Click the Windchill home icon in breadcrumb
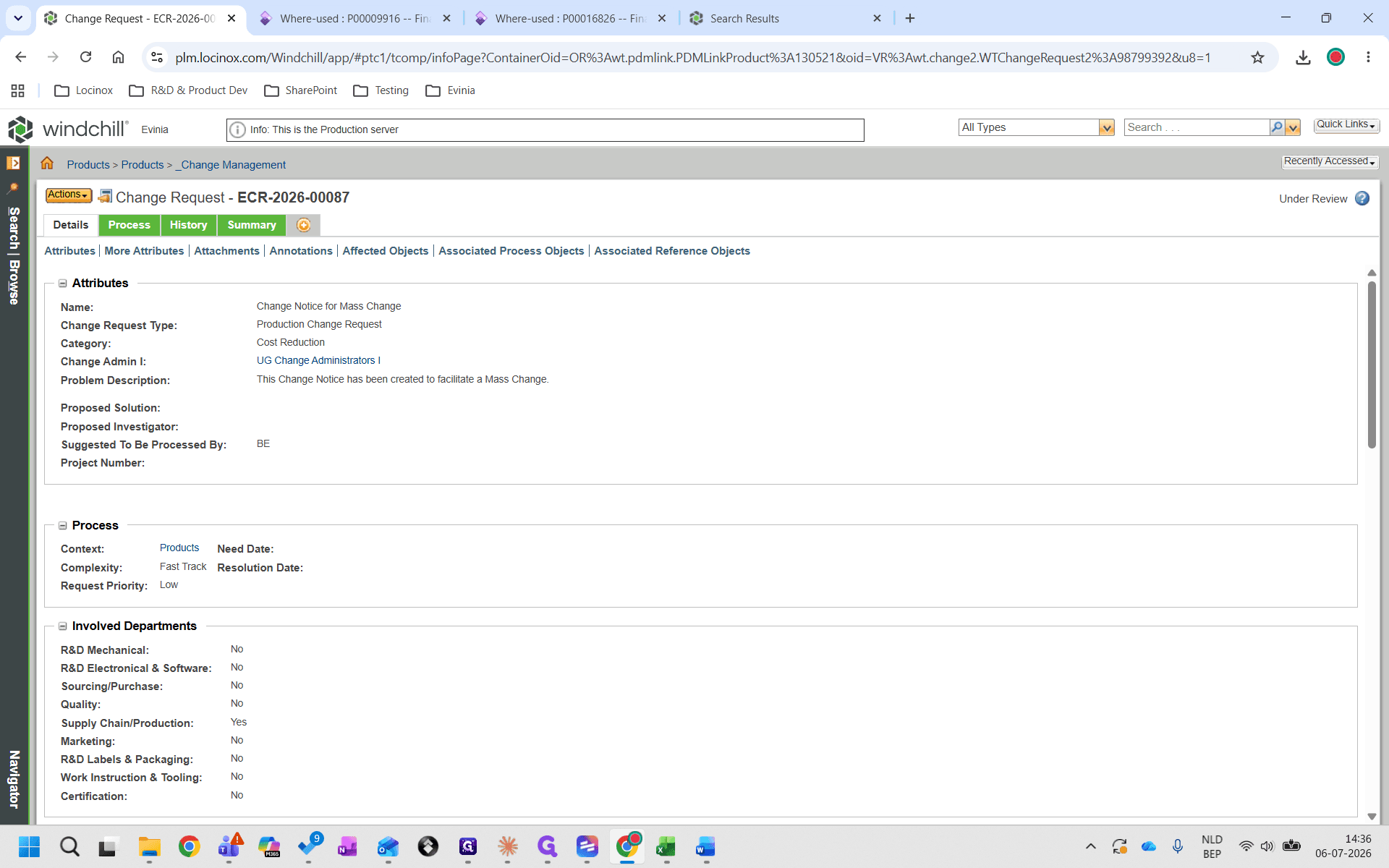This screenshot has width=1389, height=868. (x=47, y=163)
